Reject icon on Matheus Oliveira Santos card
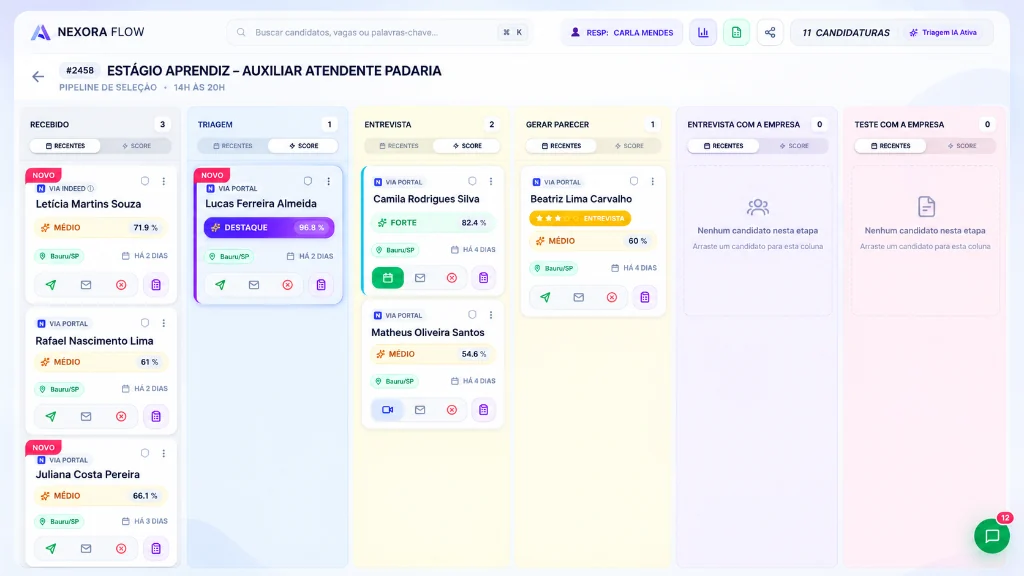 452,409
